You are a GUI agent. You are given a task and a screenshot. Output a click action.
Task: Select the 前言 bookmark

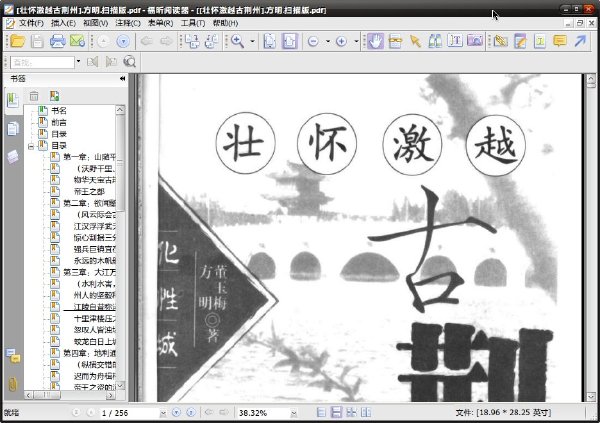tap(59, 122)
